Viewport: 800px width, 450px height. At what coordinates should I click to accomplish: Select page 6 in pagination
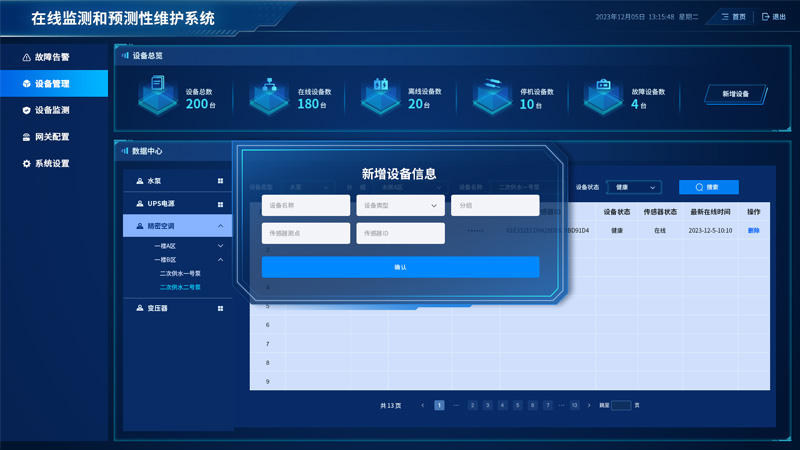533,406
